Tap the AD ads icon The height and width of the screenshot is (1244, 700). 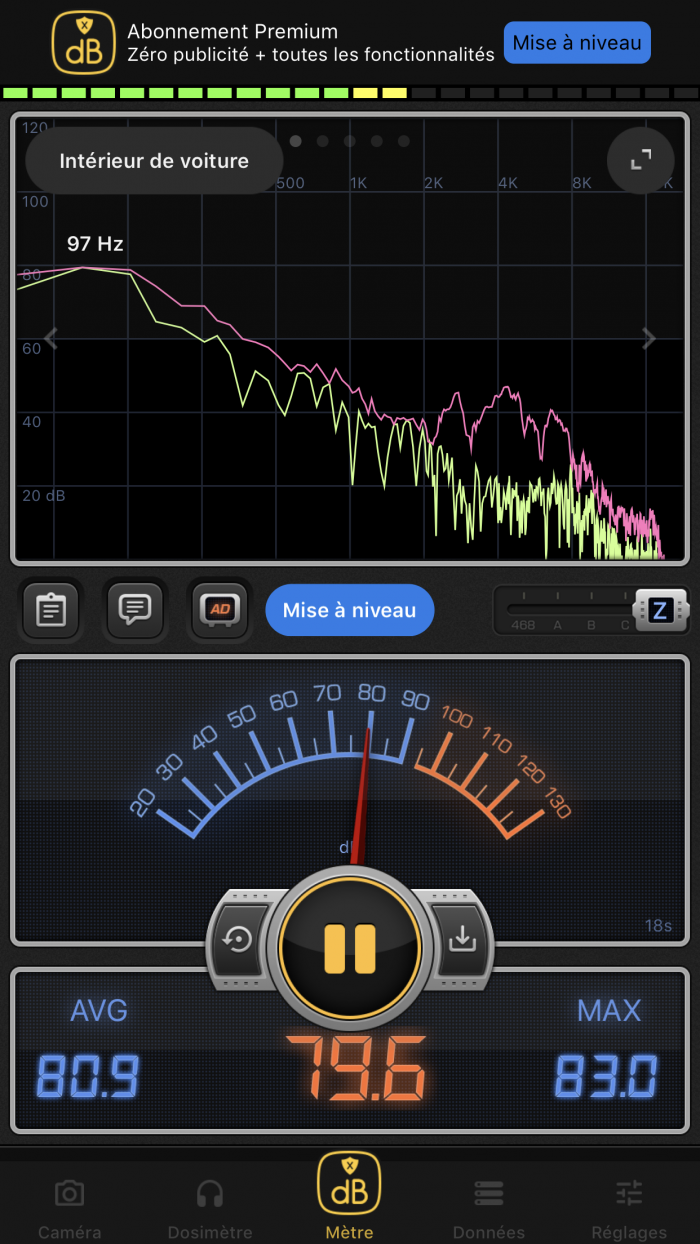219,609
